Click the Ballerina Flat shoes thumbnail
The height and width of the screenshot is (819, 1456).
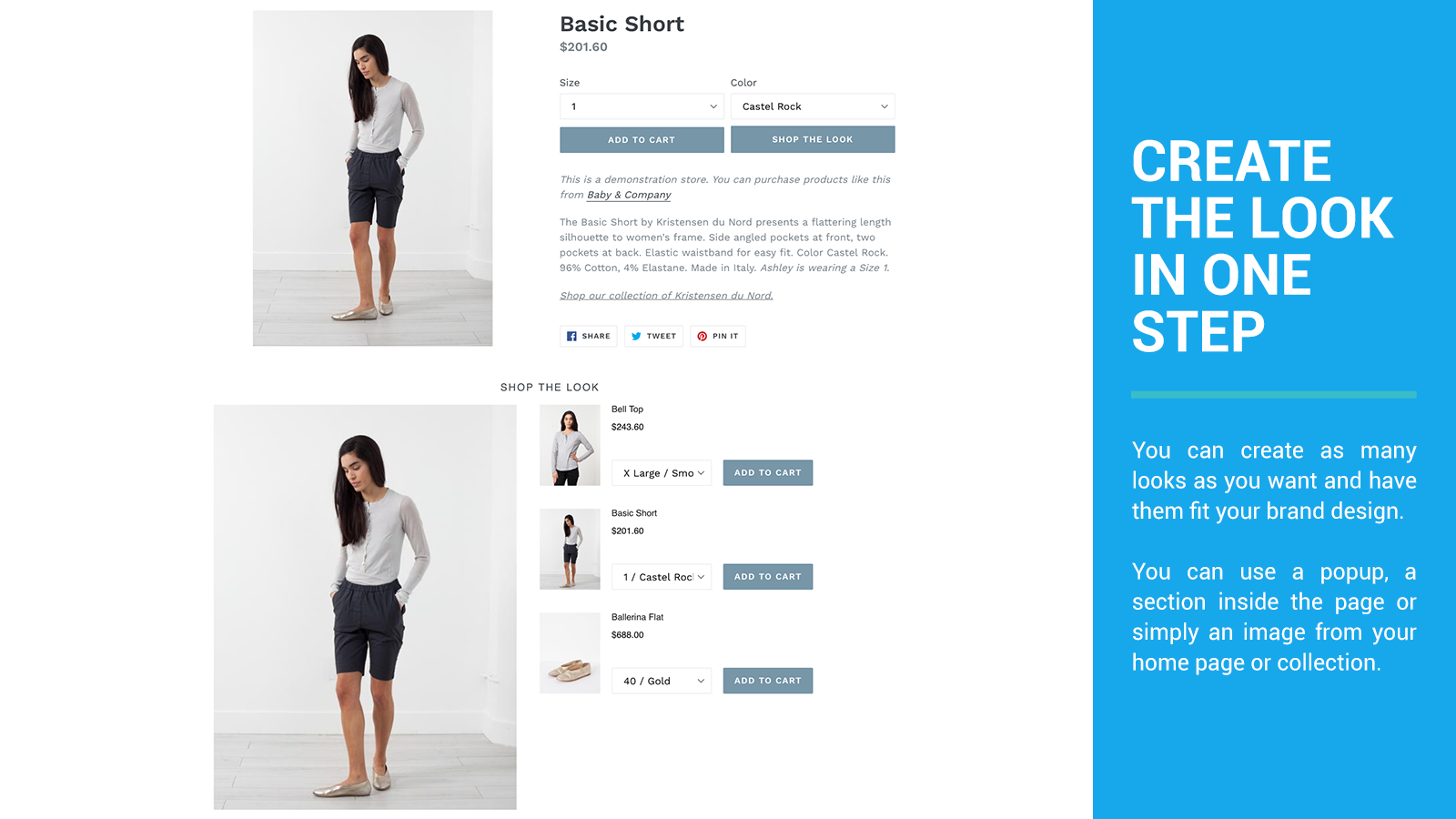(570, 652)
